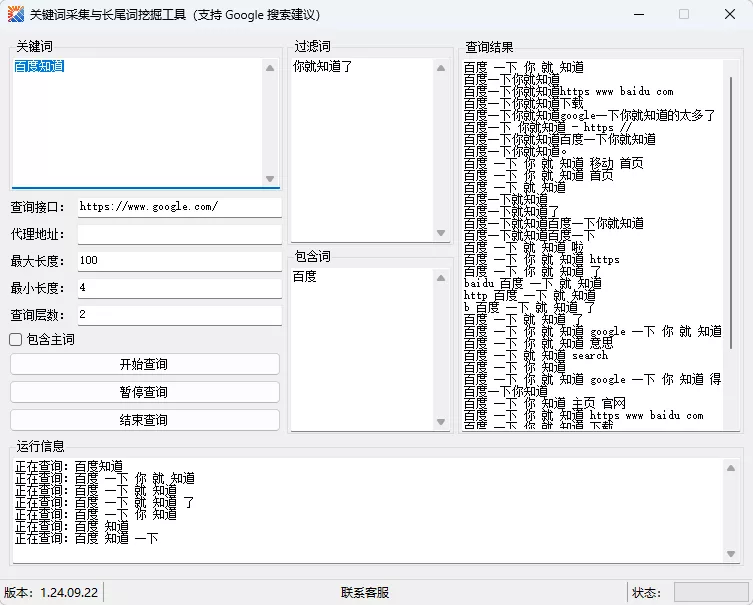This screenshot has height=605, width=753.
Task: Click log line 正在查询: 百度 一下 就 知道 了
Action: point(105,502)
